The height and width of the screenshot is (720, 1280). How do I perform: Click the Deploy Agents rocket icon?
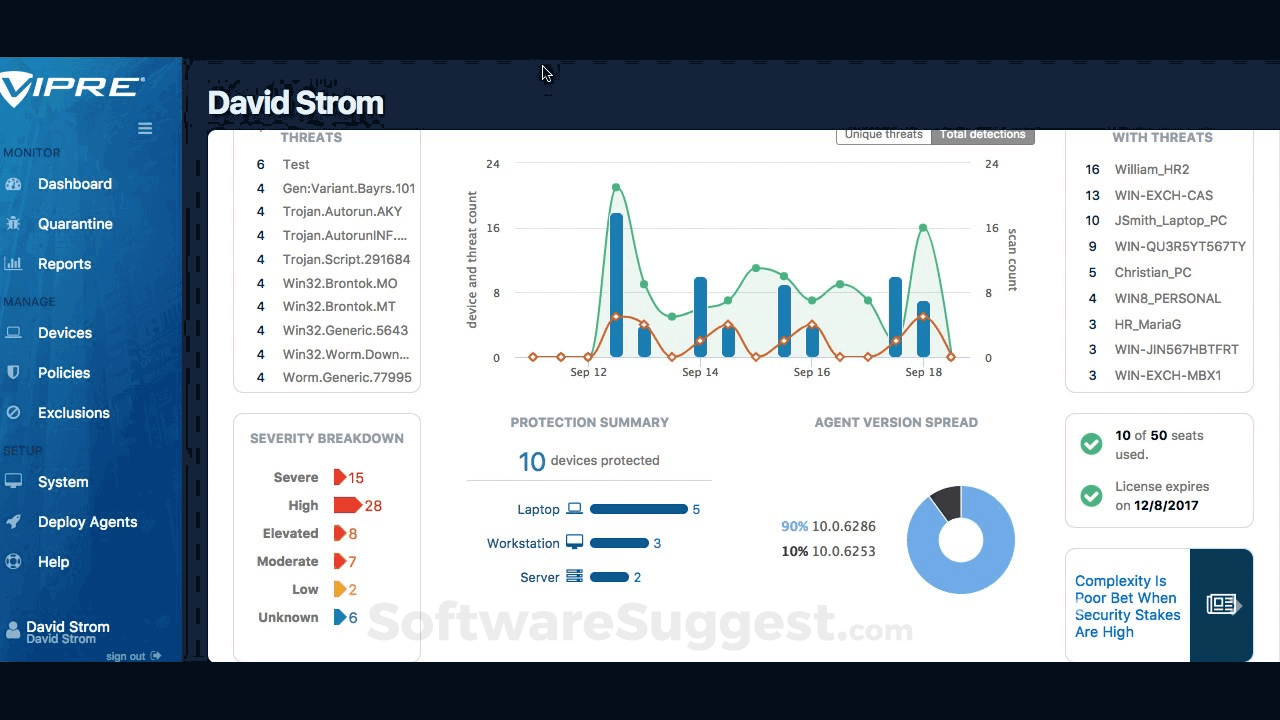[x=13, y=521]
